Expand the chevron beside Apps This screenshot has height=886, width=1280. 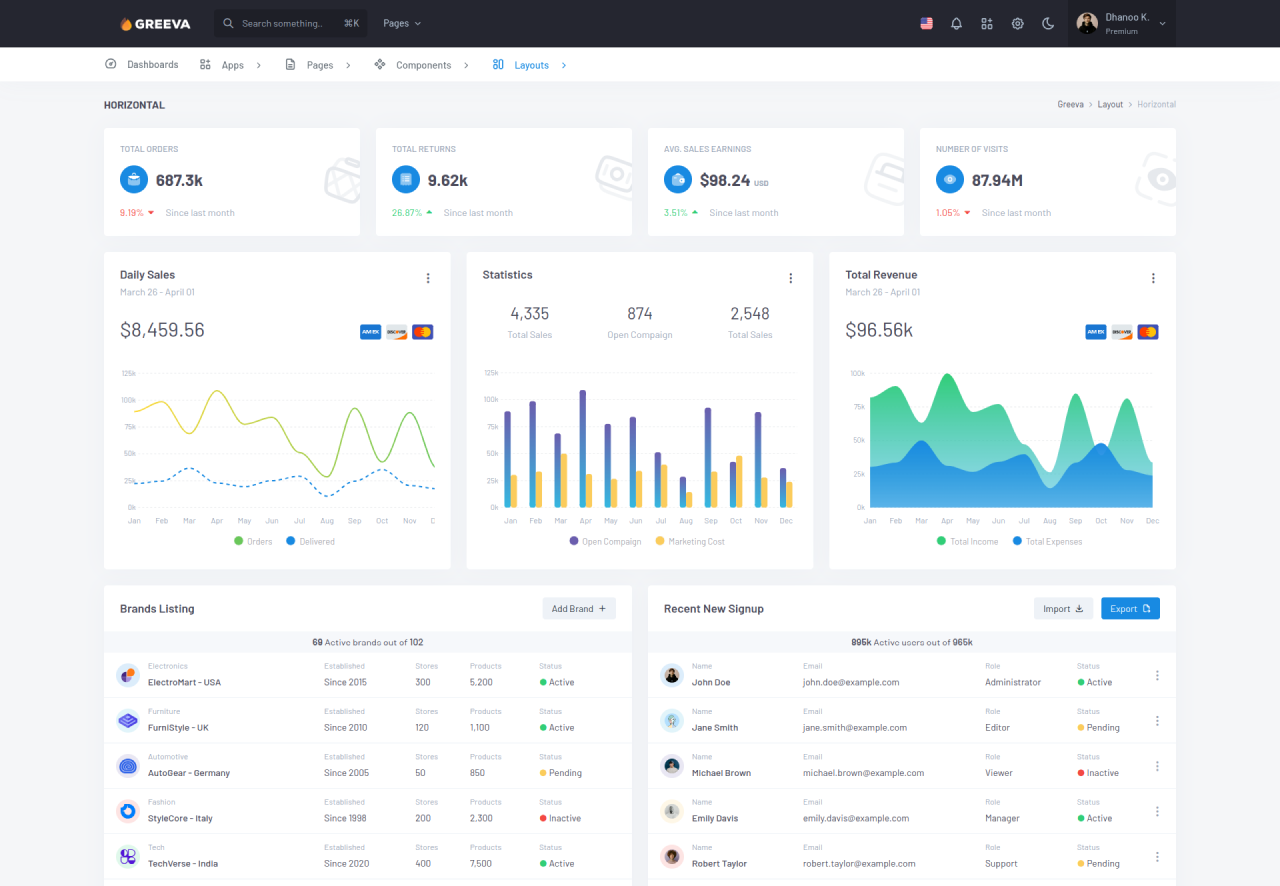point(259,65)
